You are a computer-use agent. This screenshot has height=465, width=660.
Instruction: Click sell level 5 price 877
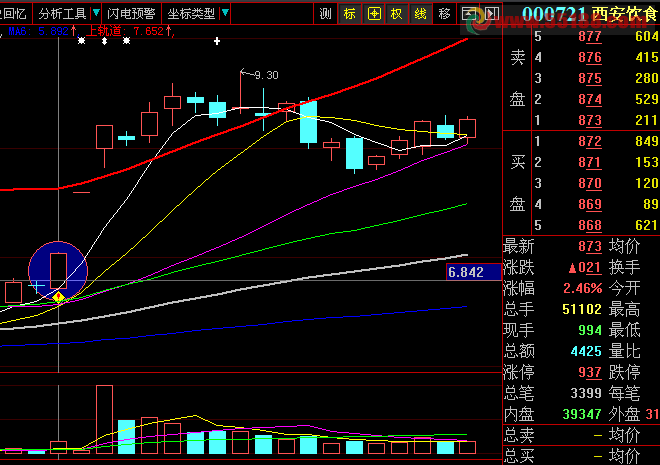pos(590,37)
